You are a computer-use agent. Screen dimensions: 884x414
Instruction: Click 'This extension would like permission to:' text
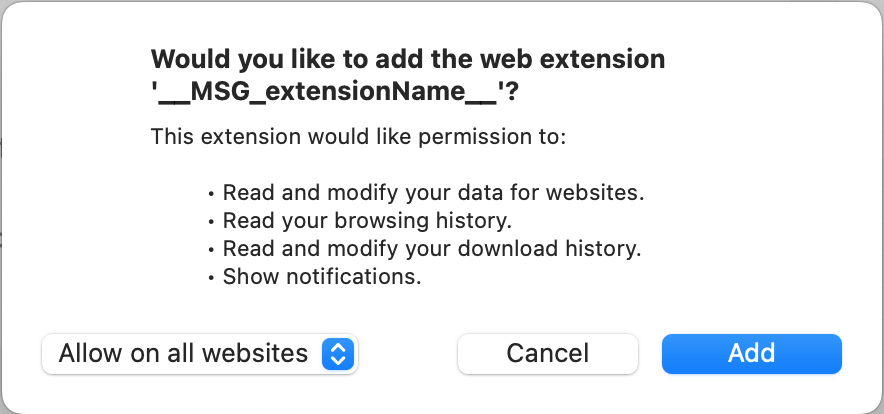point(358,135)
